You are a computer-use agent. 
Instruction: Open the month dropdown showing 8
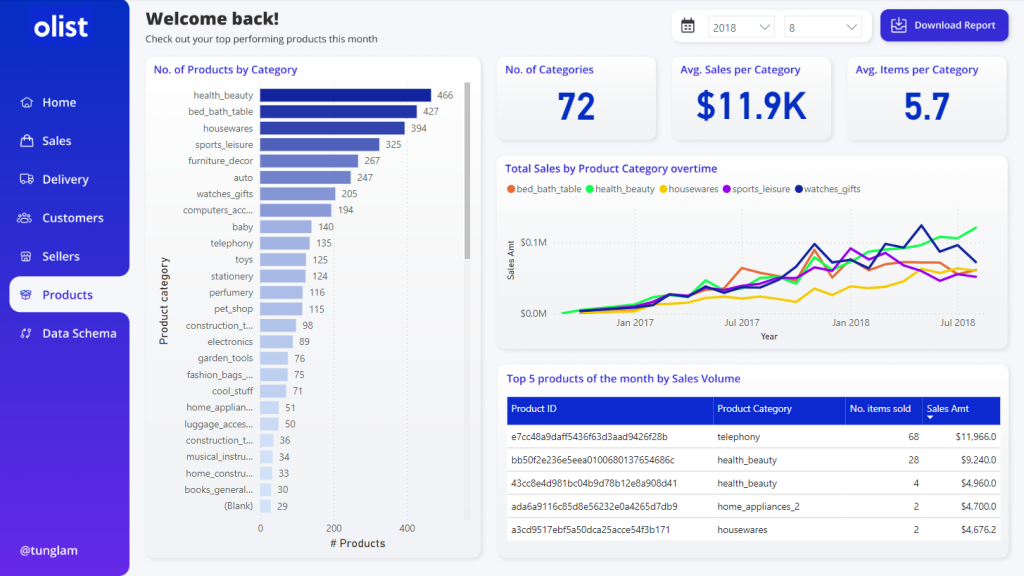tap(822, 27)
